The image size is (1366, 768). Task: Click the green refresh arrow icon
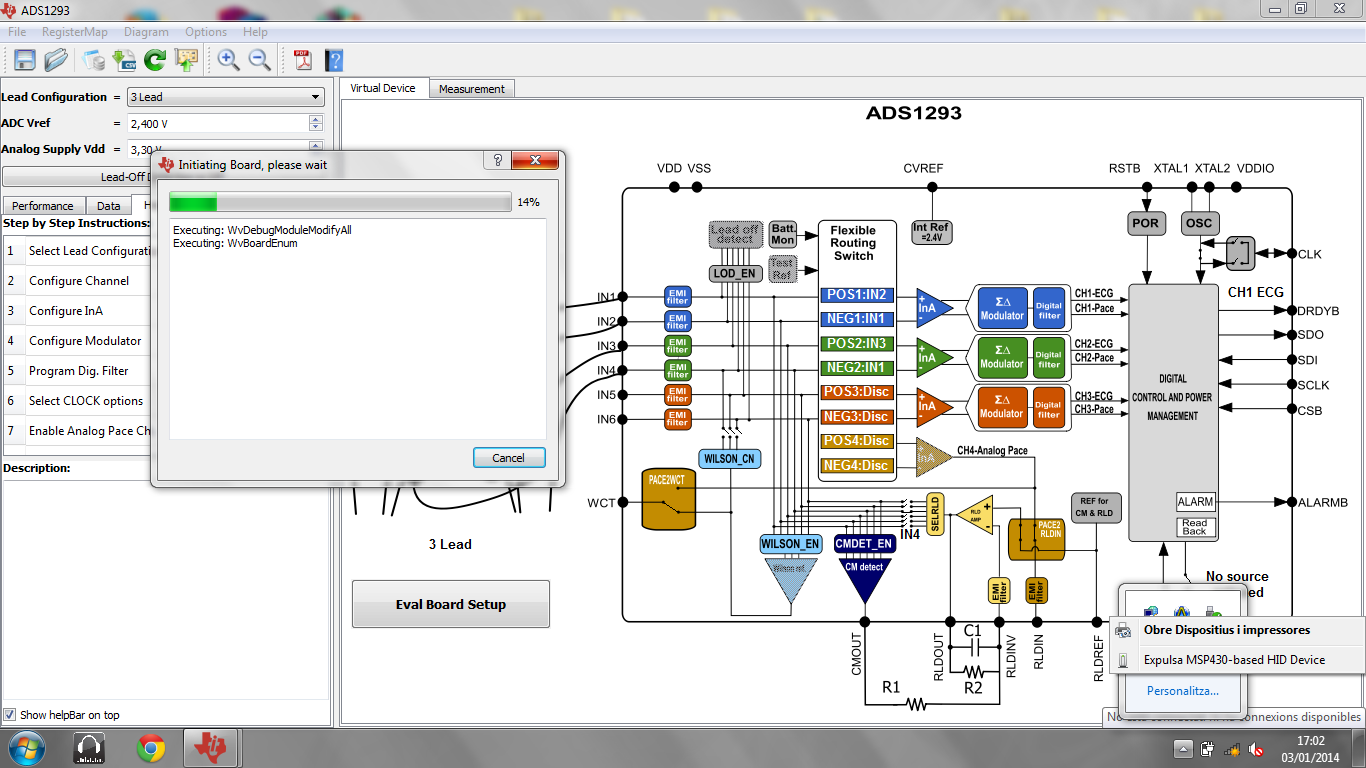[155, 60]
